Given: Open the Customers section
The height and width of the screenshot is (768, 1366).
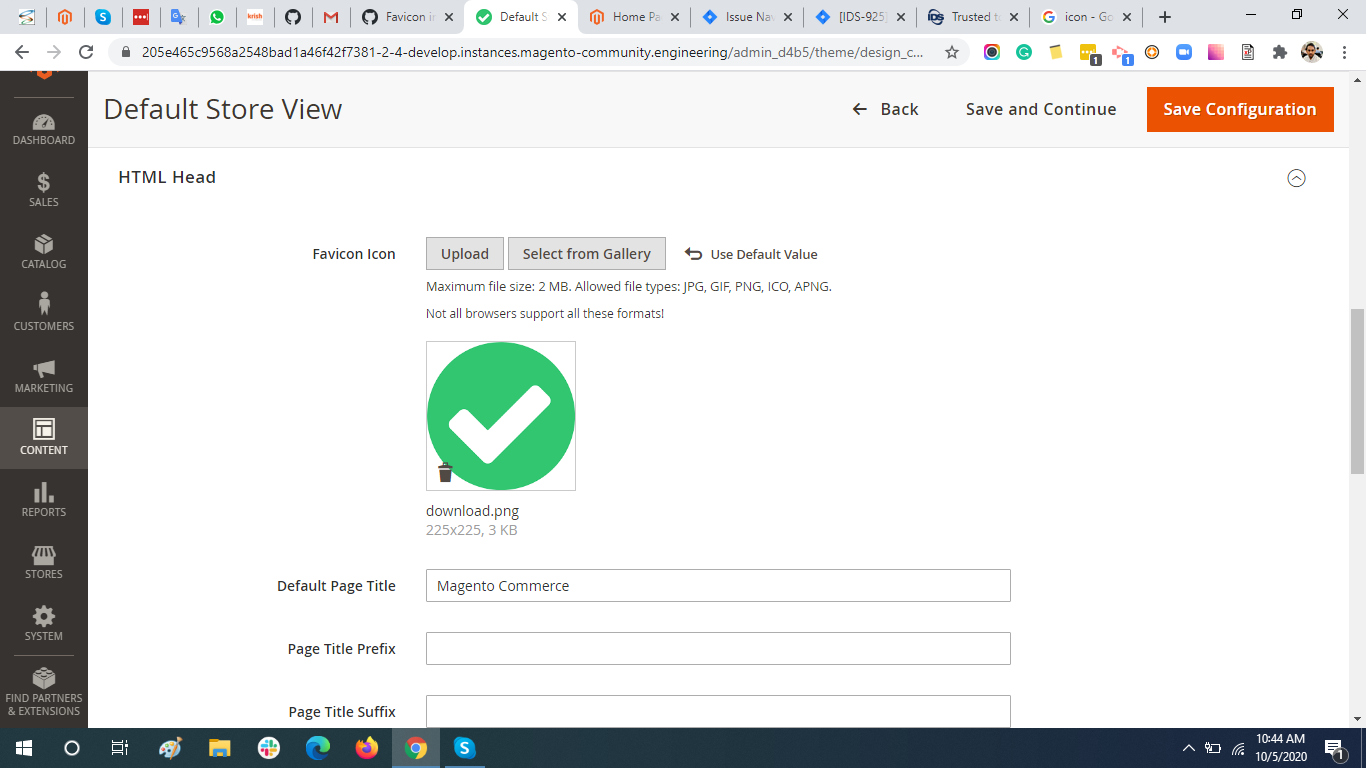Looking at the screenshot, I should [x=43, y=315].
